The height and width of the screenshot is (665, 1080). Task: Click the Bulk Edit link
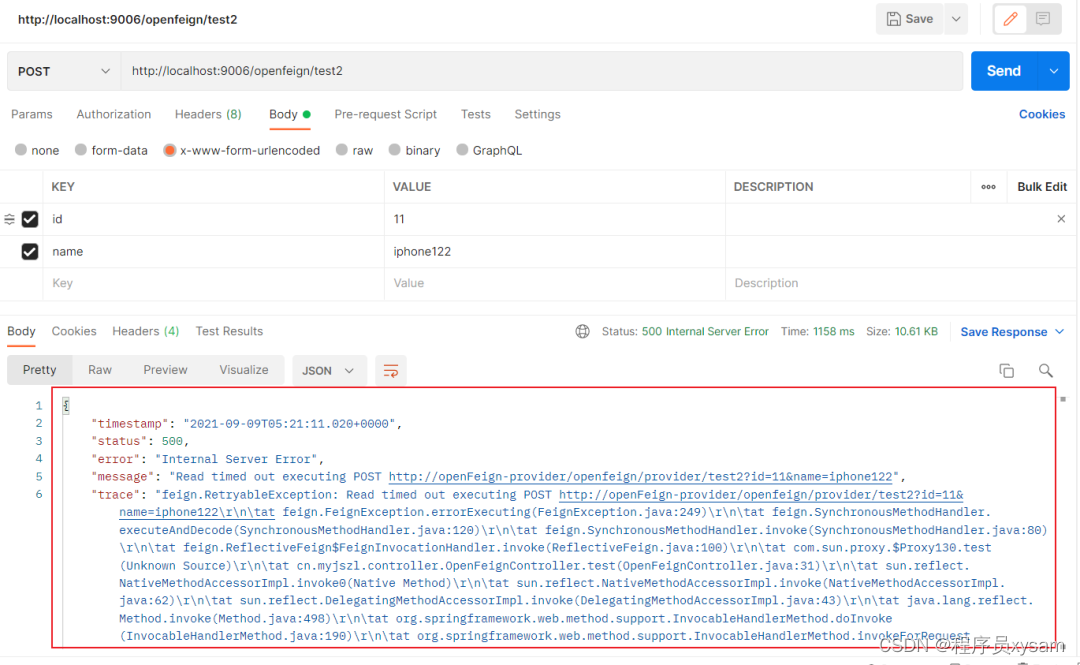1041,187
